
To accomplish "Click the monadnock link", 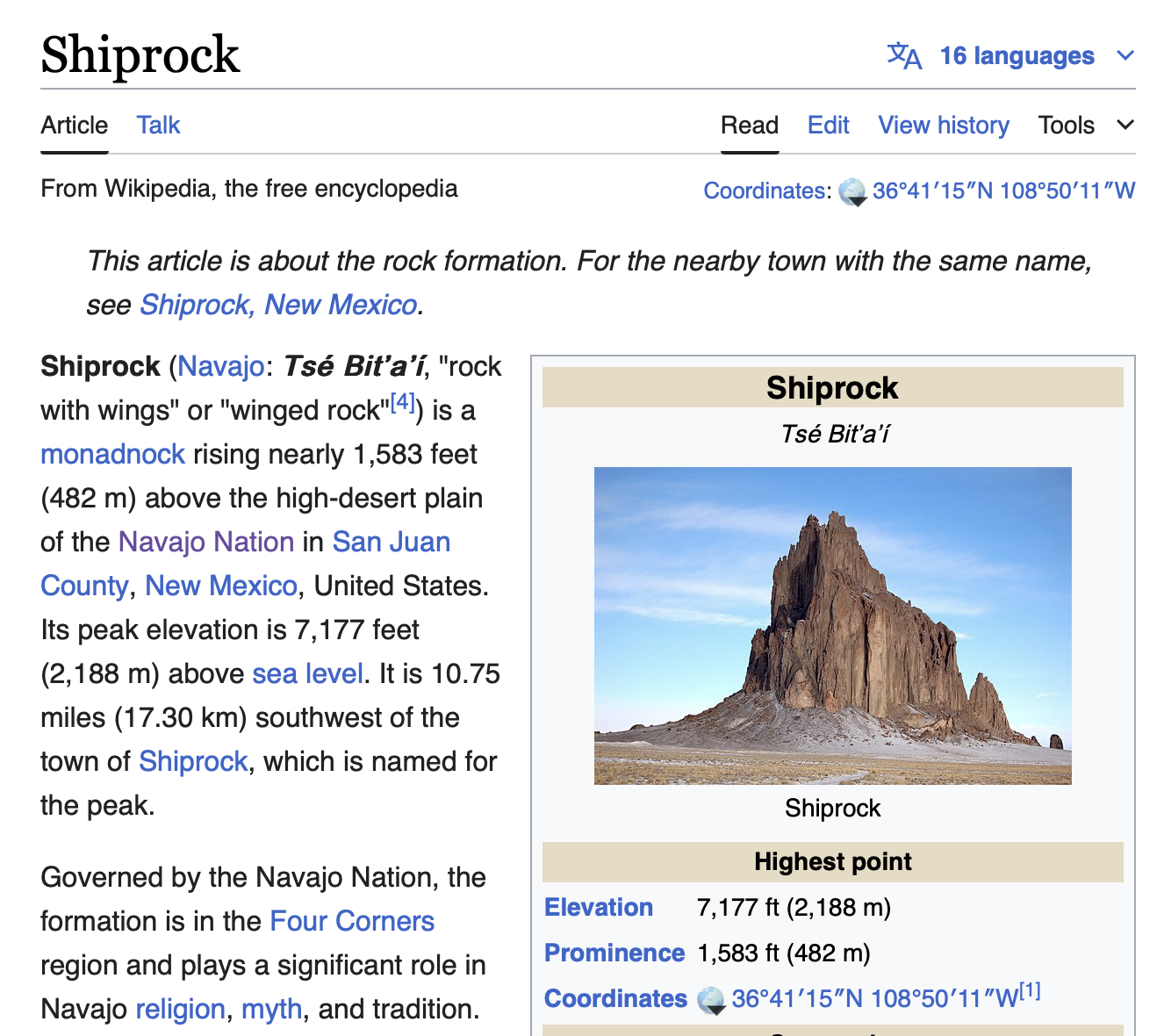I will tap(112, 454).
